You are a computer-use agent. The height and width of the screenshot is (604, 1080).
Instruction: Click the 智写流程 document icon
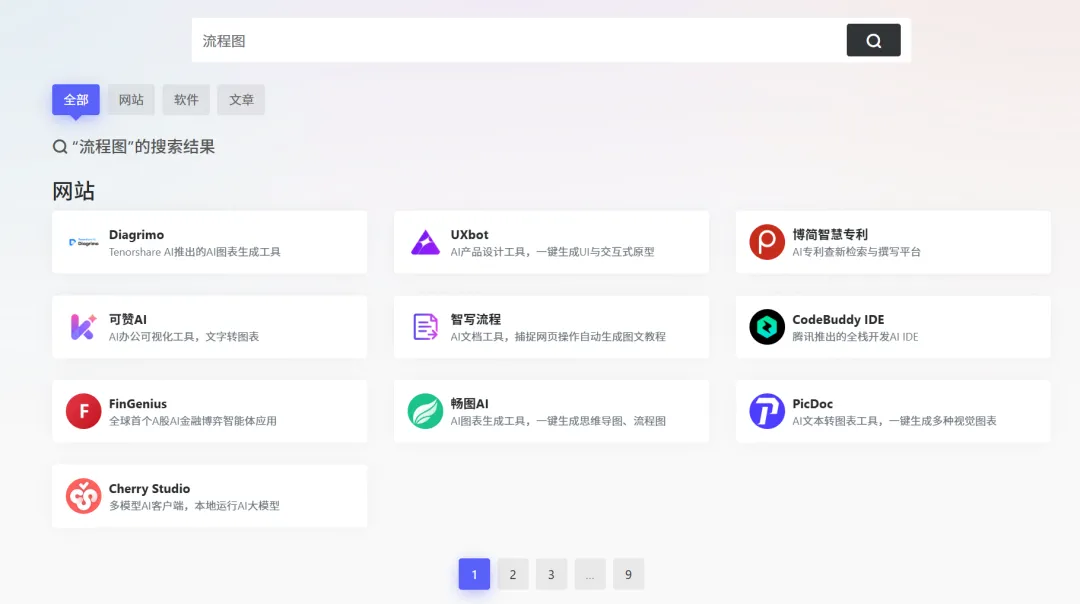pyautogui.click(x=425, y=327)
